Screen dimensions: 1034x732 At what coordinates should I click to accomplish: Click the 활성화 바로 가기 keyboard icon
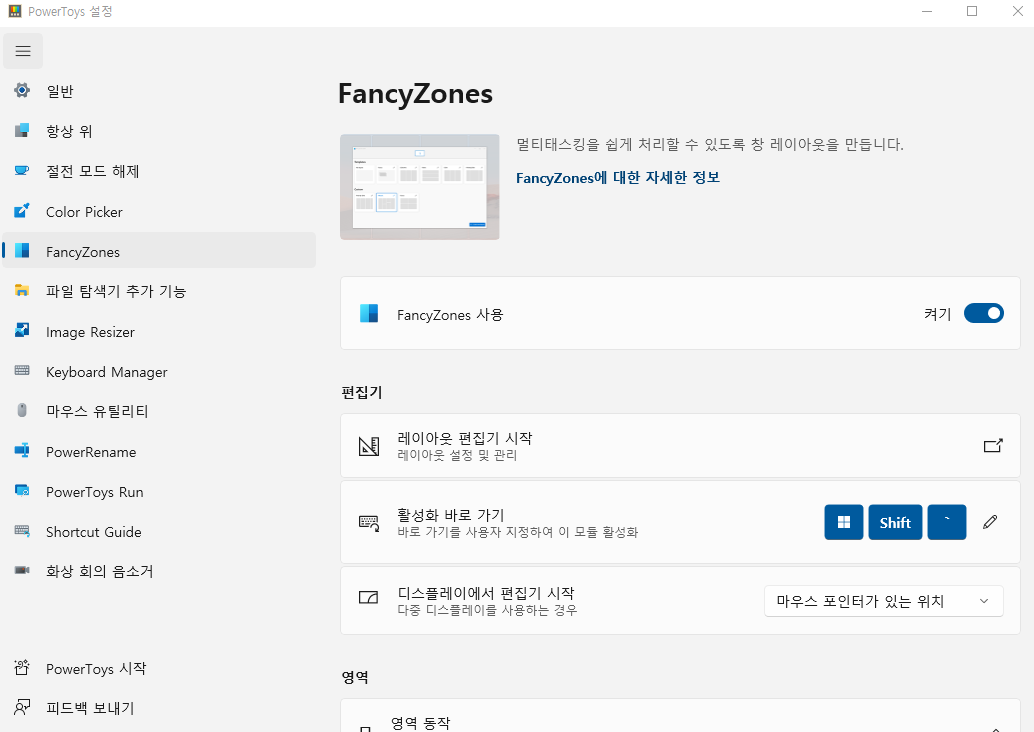(369, 524)
